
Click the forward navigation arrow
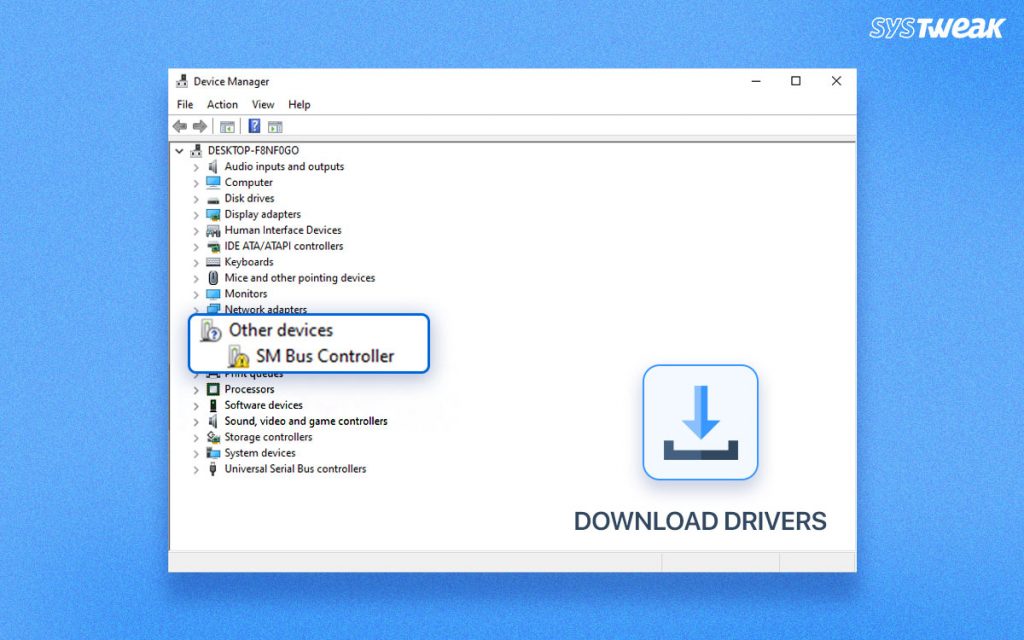point(200,126)
